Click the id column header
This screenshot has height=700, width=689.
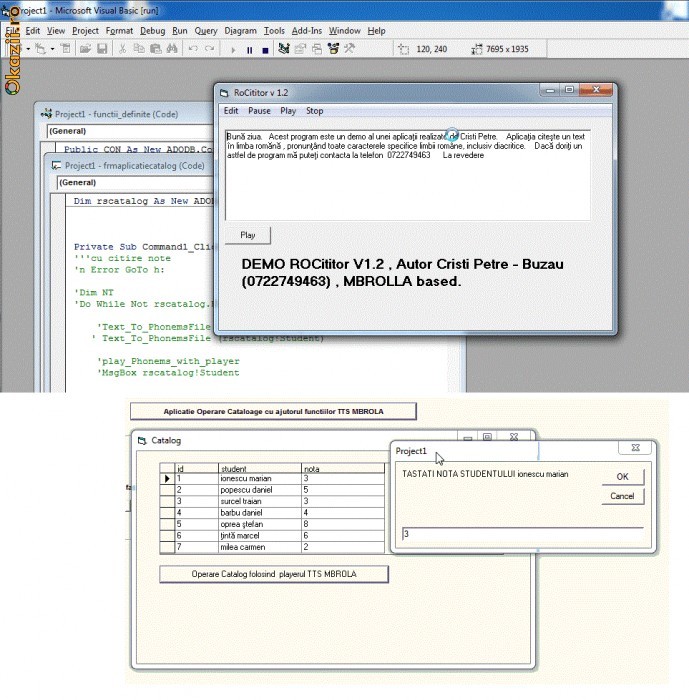[x=196, y=468]
